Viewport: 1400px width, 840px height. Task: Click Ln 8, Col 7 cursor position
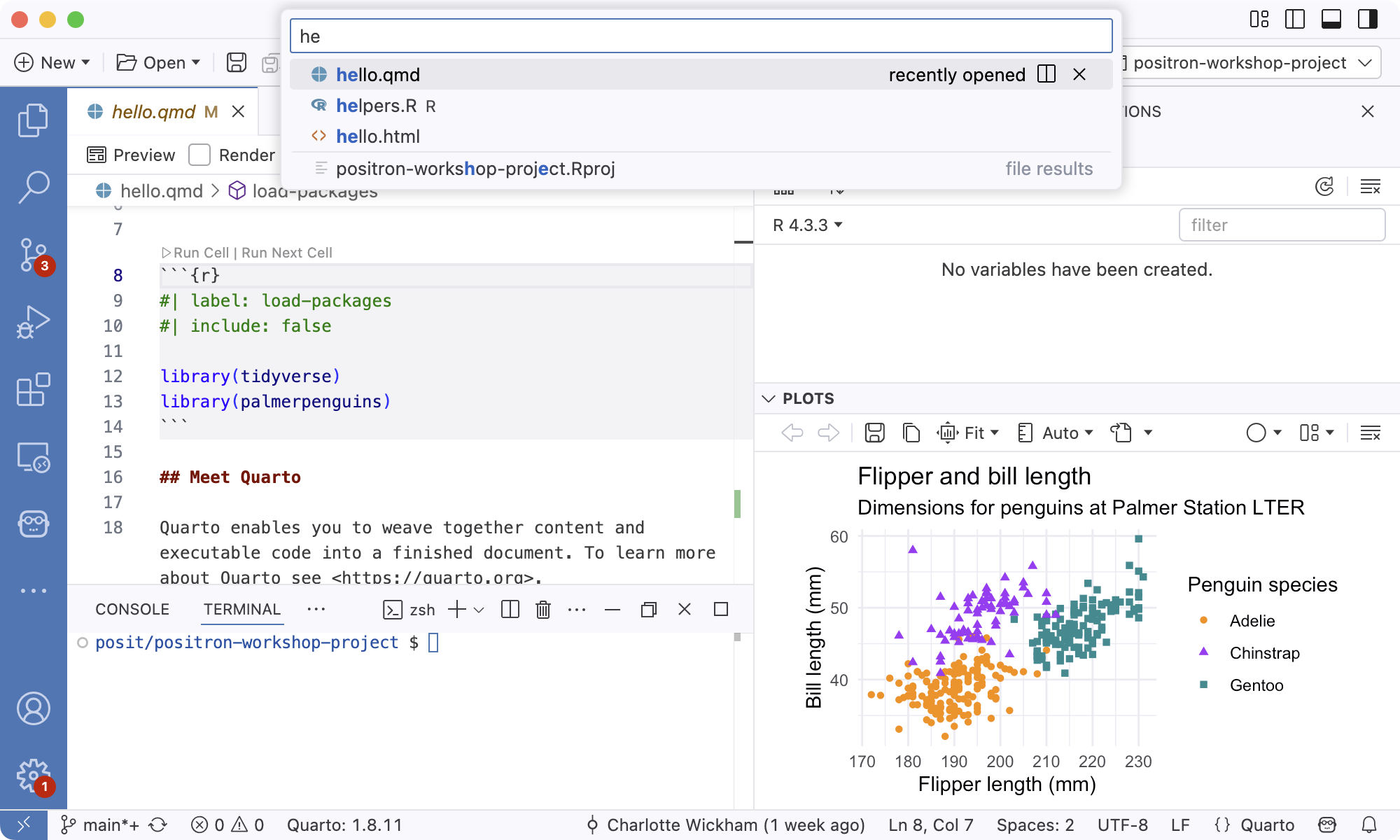click(931, 825)
